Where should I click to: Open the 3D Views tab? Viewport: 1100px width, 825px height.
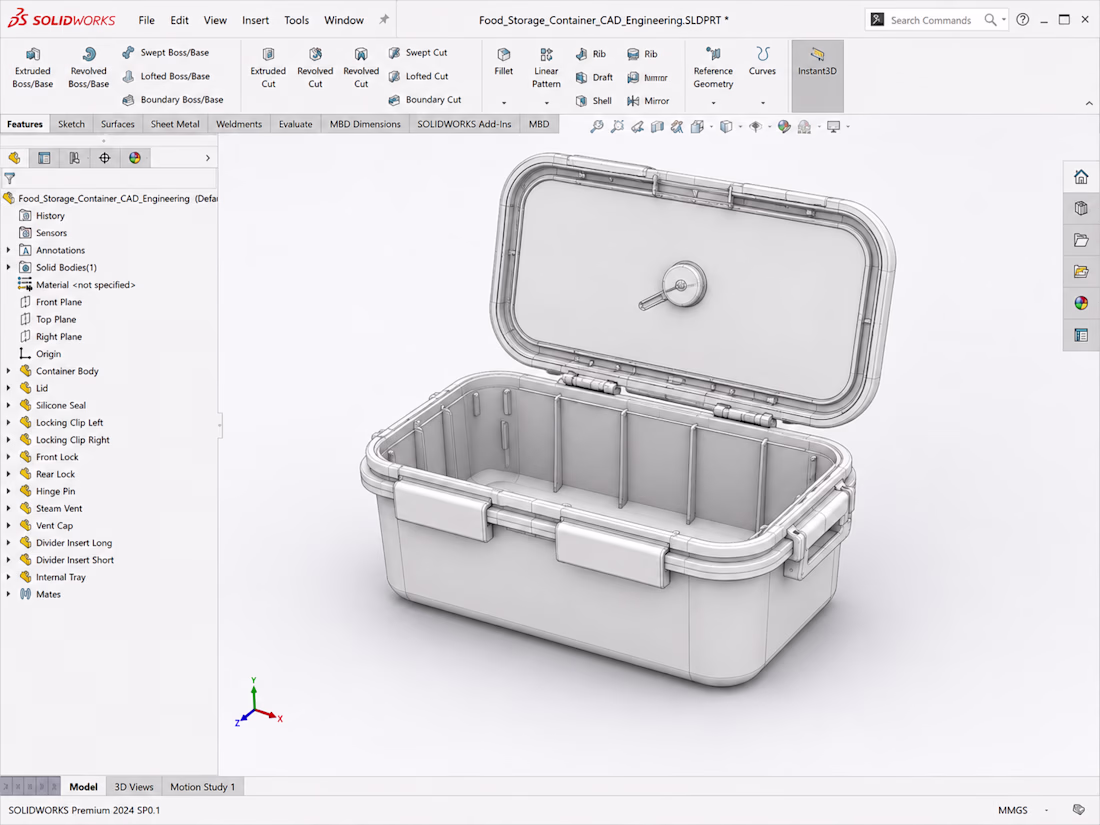click(x=133, y=786)
